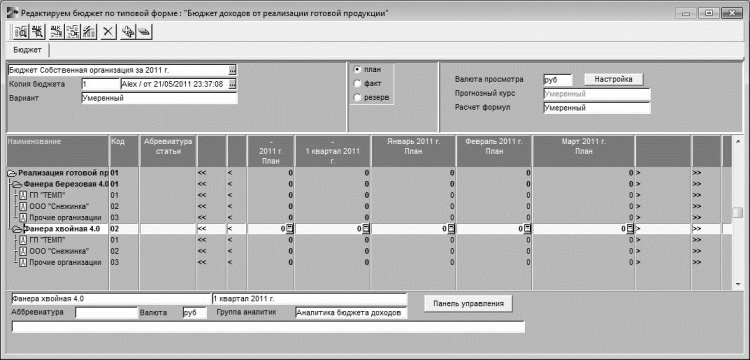
Task: Click the X delete toolbar icon
Action: [109, 32]
